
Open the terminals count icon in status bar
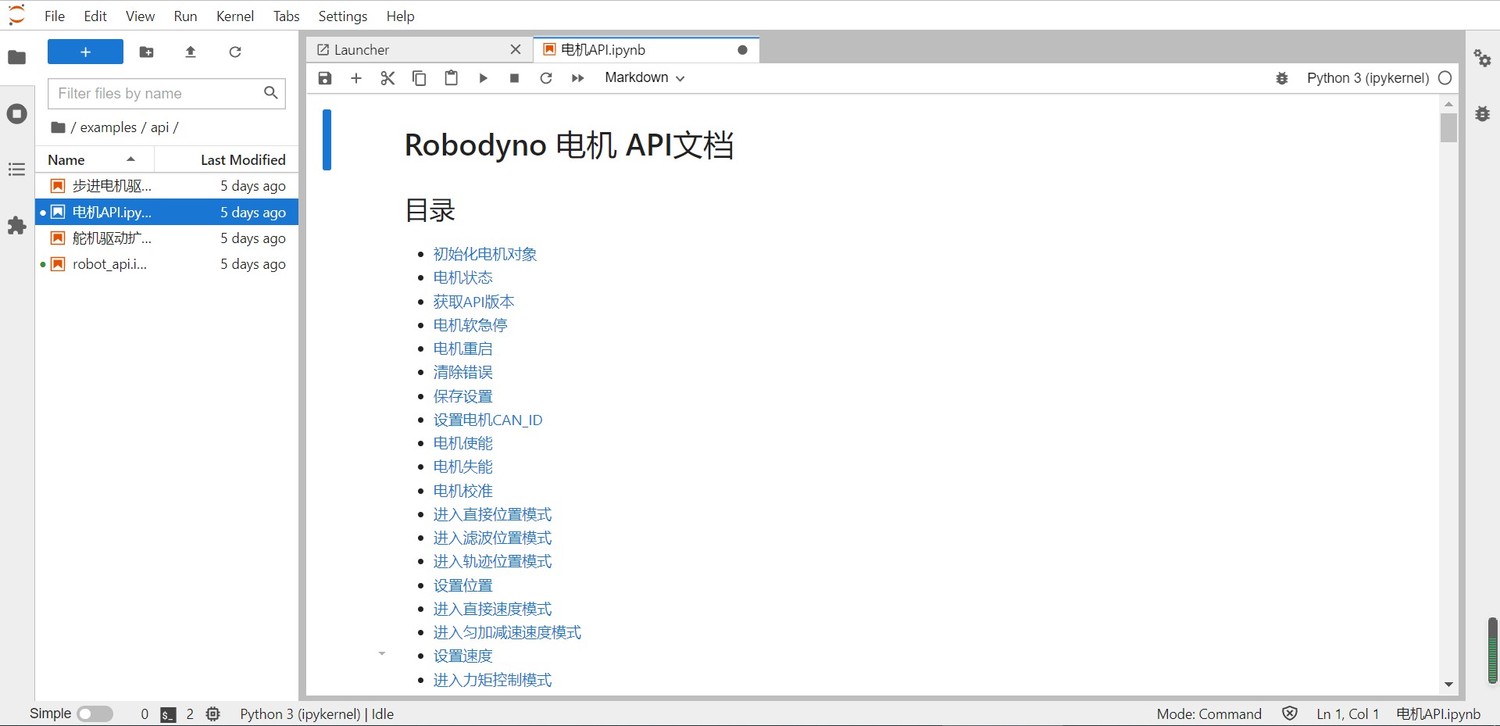click(168, 714)
